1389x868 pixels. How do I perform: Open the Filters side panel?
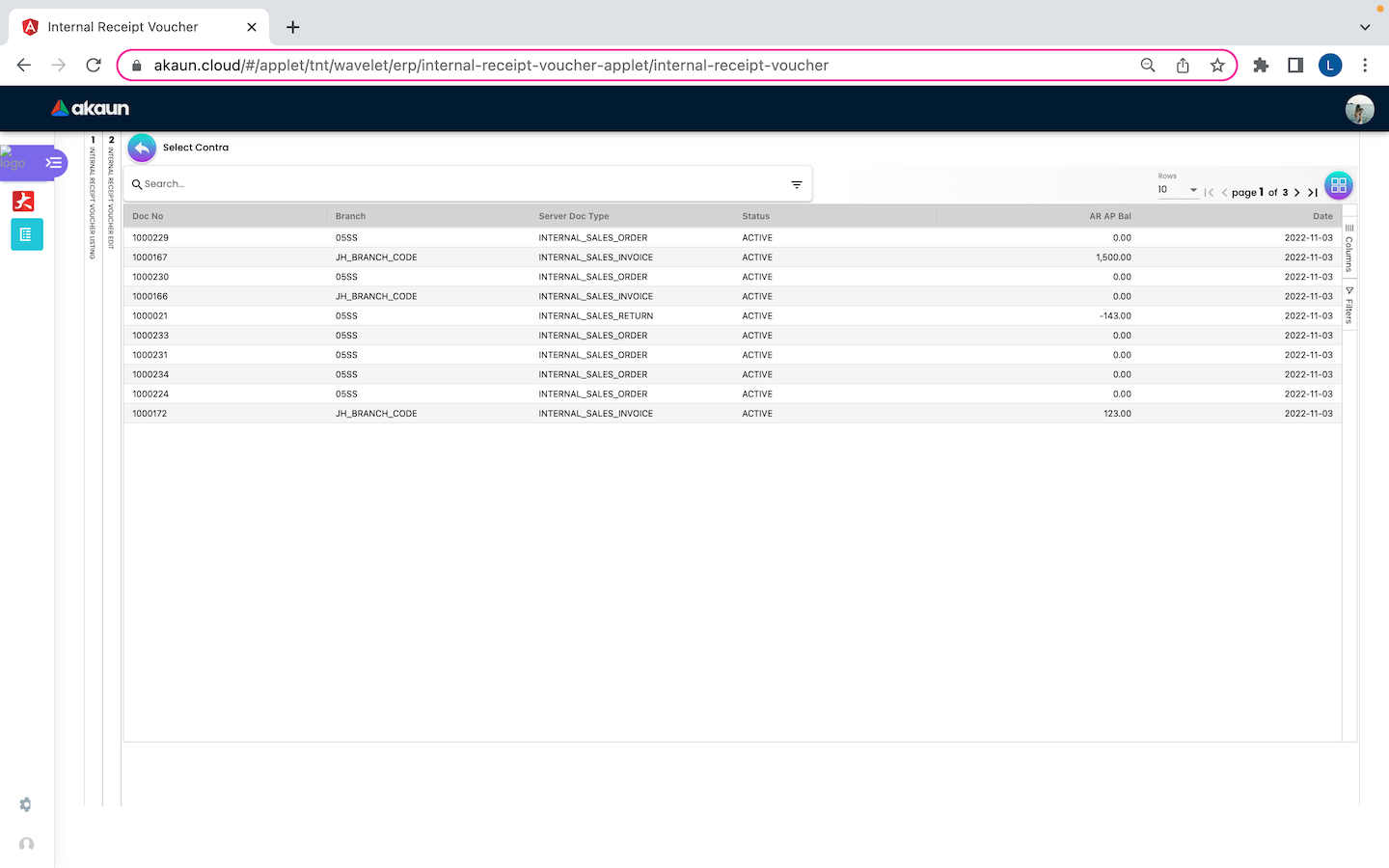click(x=1349, y=305)
